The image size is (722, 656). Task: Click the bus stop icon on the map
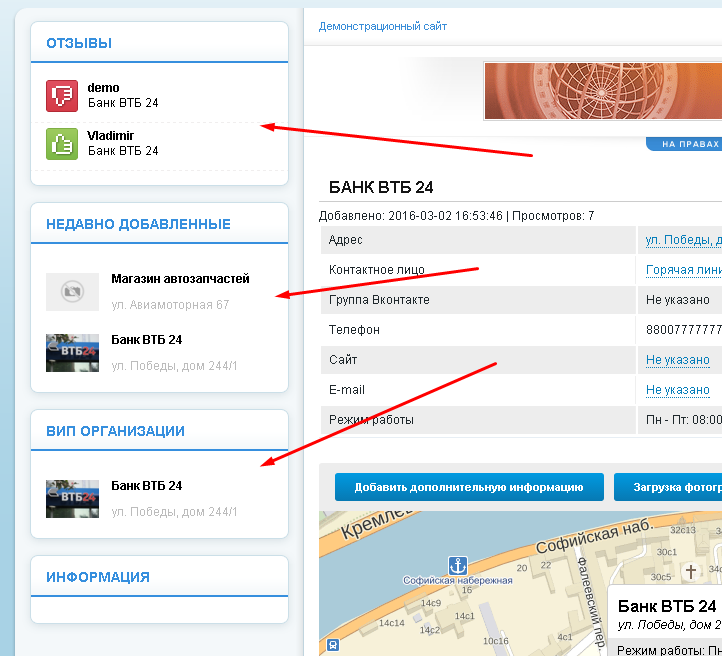(333, 645)
